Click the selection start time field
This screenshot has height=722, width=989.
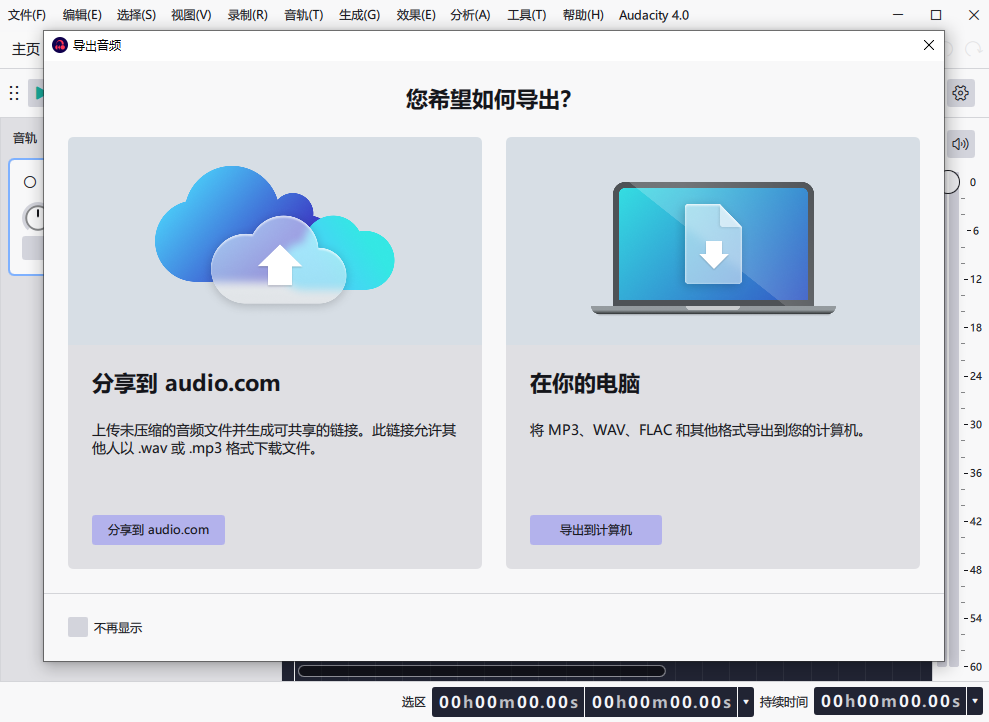[508, 702]
